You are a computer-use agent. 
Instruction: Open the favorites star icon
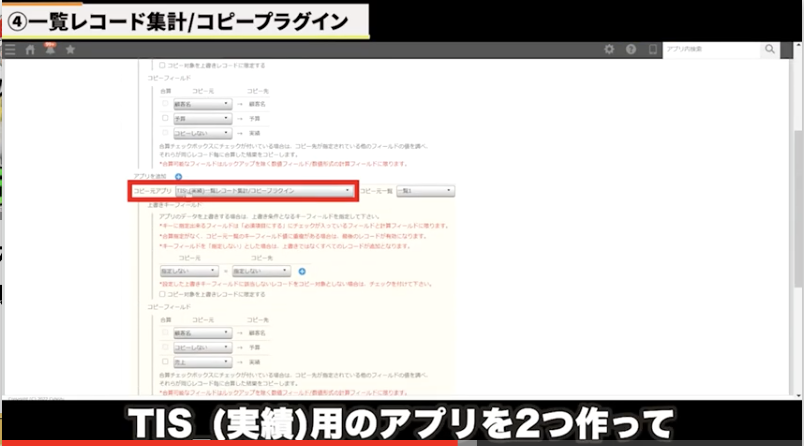coord(70,49)
